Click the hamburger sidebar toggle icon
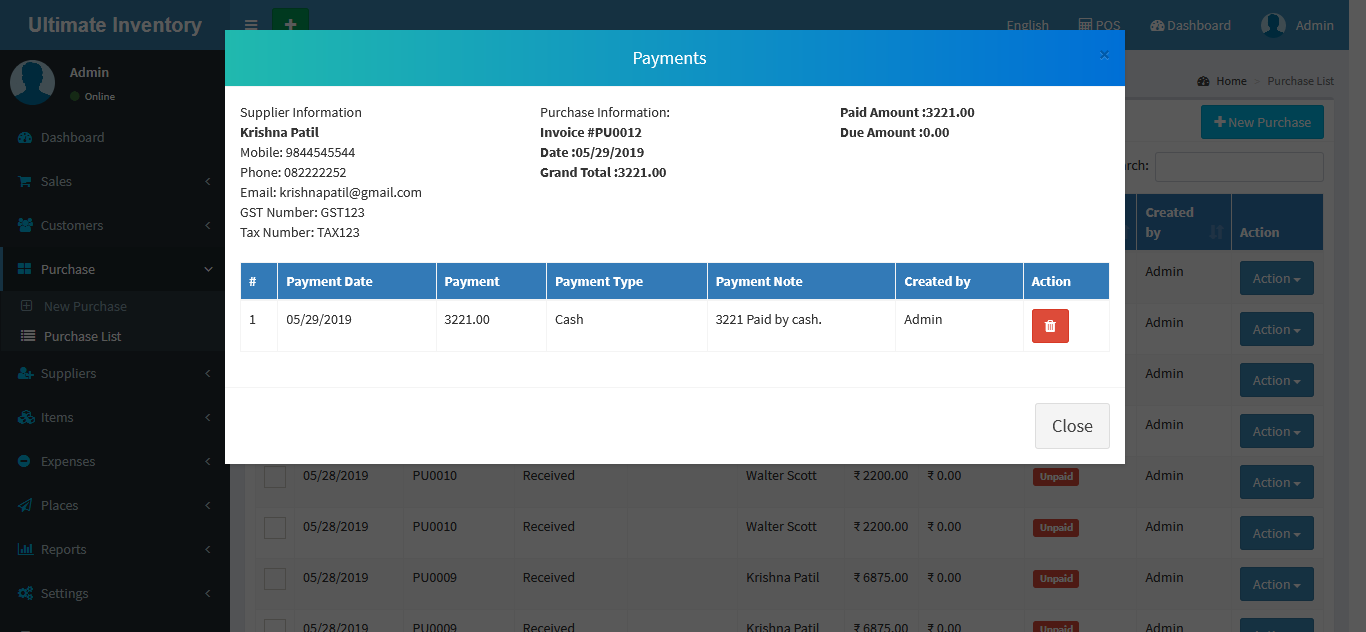 coord(251,25)
